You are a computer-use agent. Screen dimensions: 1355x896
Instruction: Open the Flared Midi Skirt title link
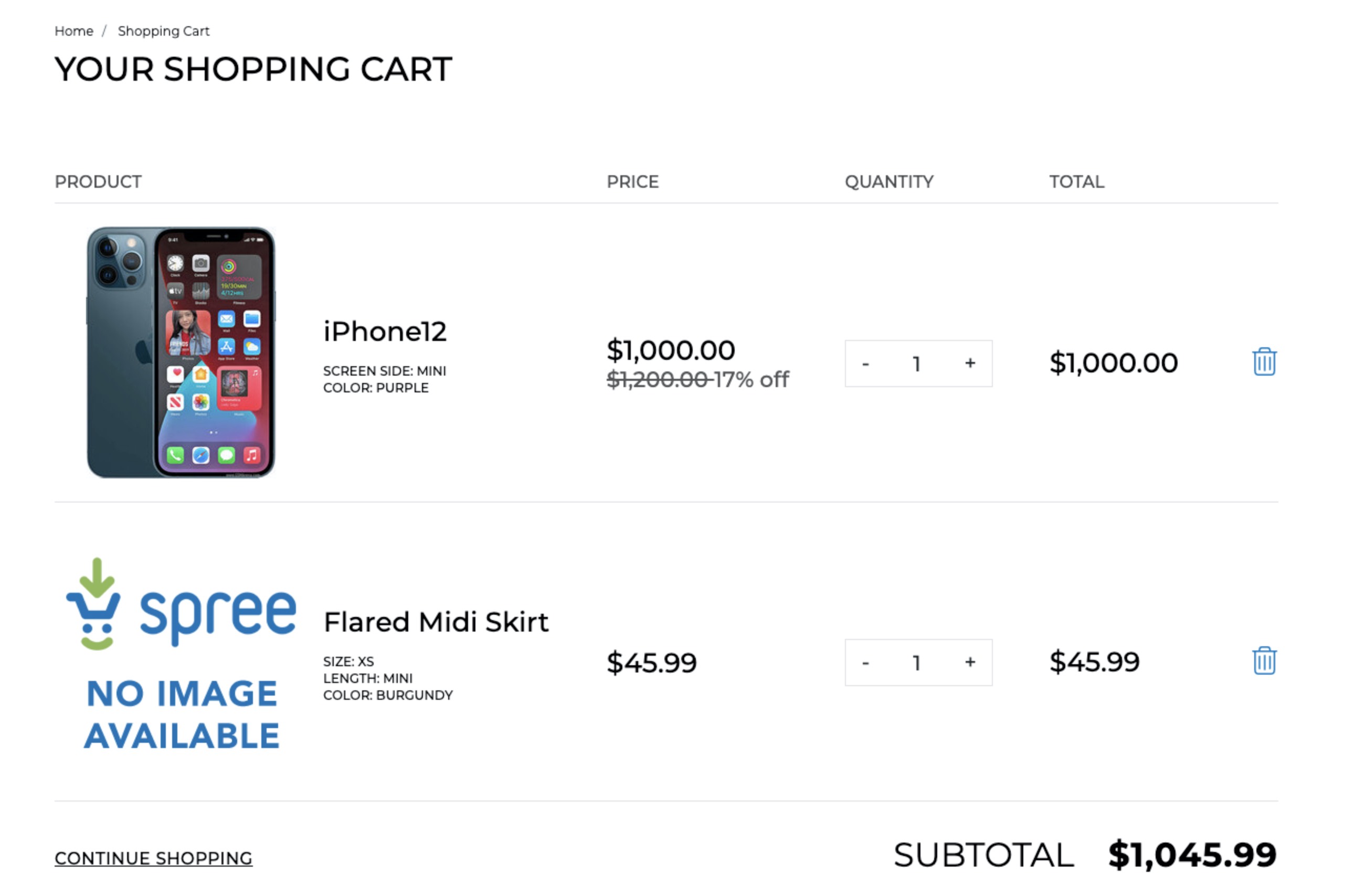(x=436, y=622)
